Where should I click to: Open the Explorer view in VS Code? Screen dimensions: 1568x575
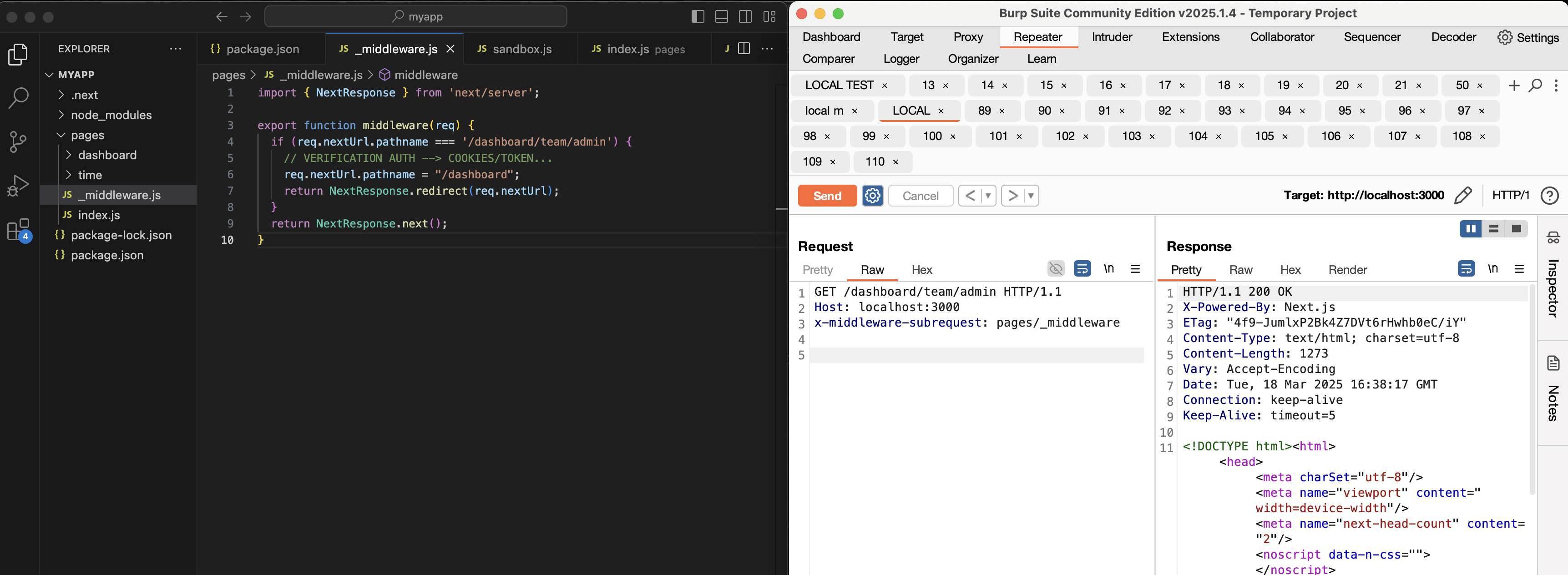18,55
